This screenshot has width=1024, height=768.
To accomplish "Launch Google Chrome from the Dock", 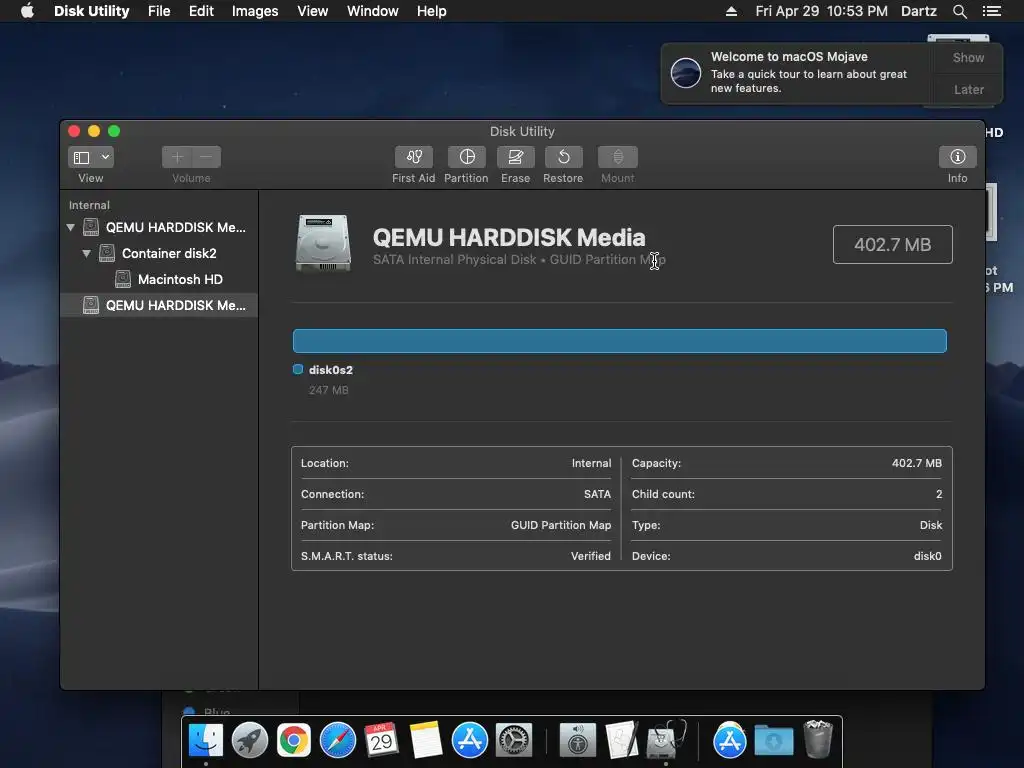I will [x=294, y=740].
